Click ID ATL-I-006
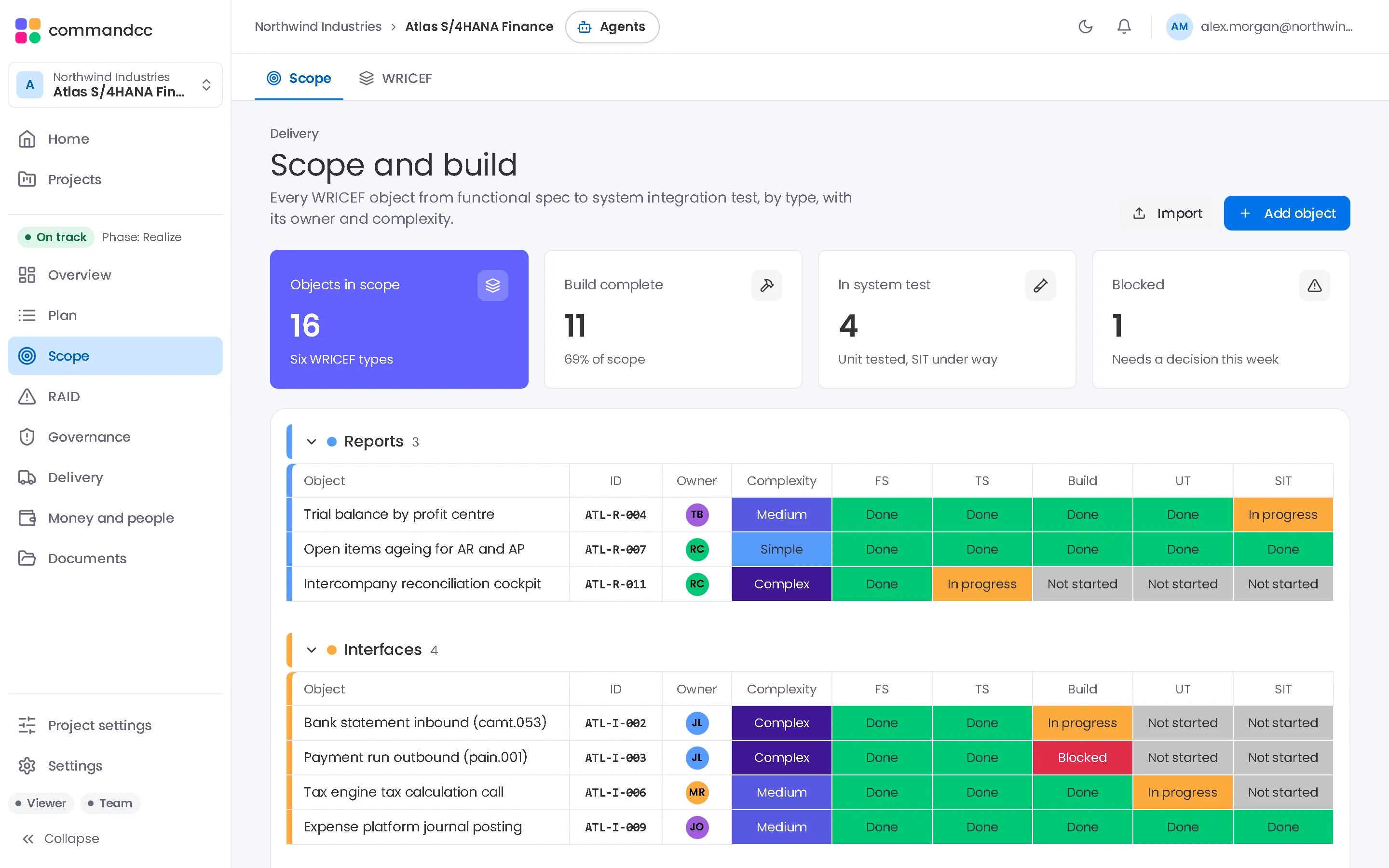1389x868 pixels. pyautogui.click(x=615, y=792)
